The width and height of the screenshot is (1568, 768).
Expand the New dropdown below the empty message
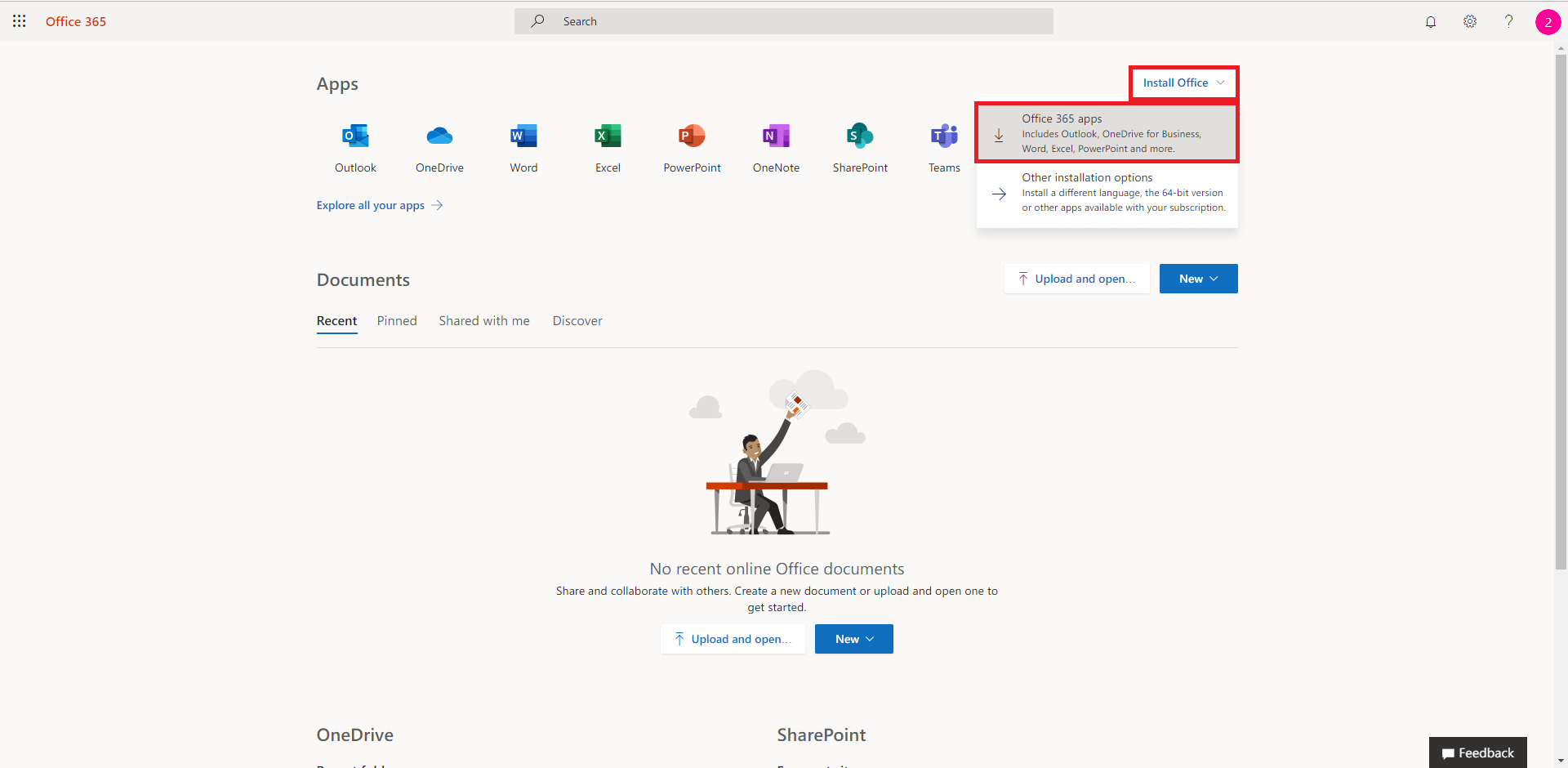(x=854, y=639)
